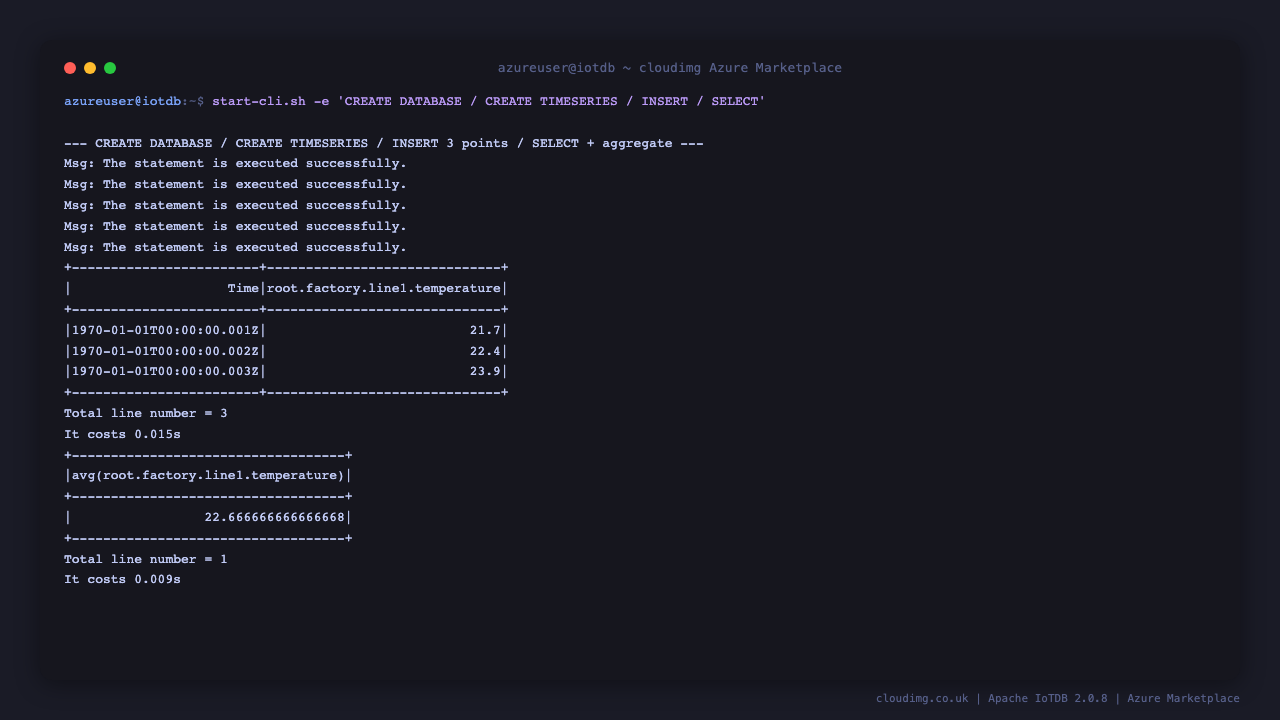Image resolution: width=1280 pixels, height=720 pixels.
Task: Click the timestamp '1970-01-01T00:00:00.001Z'
Action: 165,330
